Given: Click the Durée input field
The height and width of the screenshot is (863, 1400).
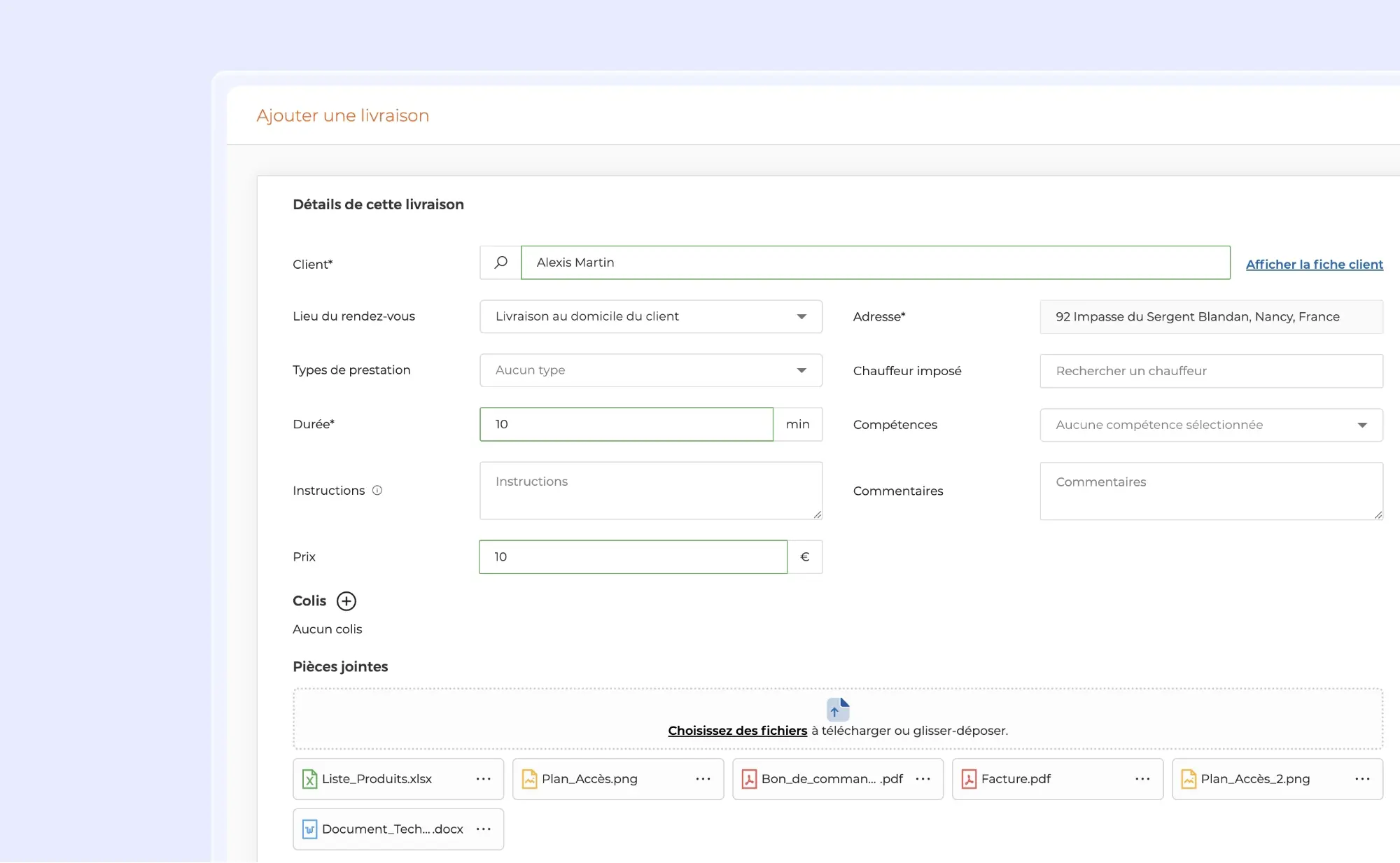Looking at the screenshot, I should tap(626, 424).
